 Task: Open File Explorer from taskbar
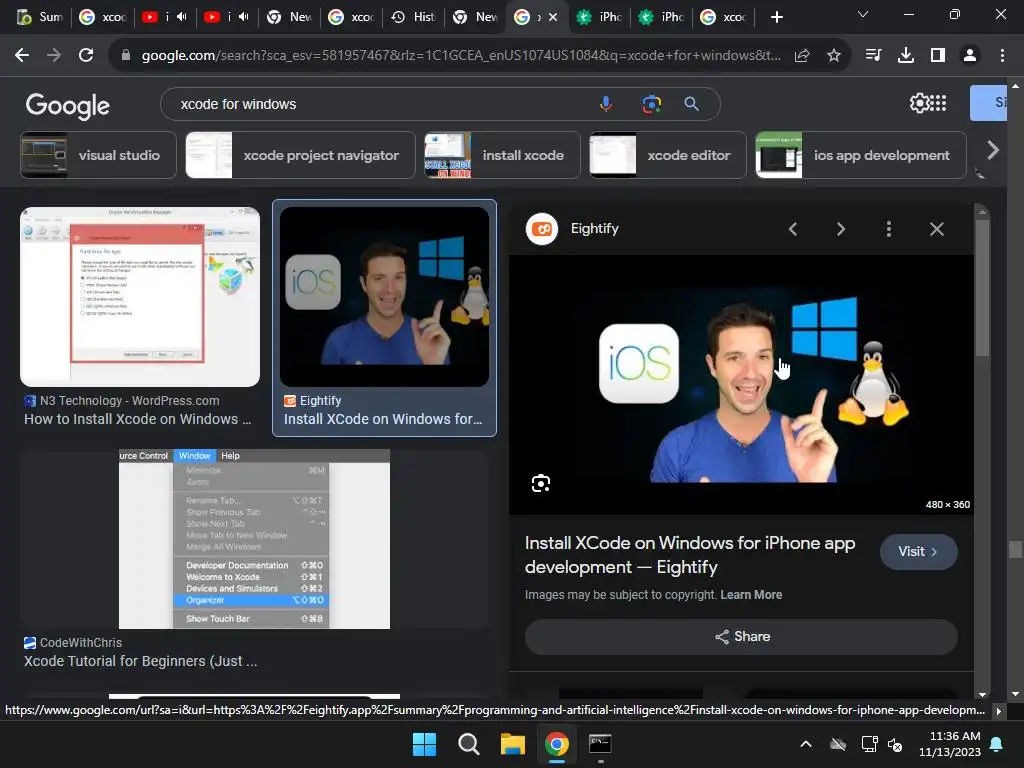[513, 744]
